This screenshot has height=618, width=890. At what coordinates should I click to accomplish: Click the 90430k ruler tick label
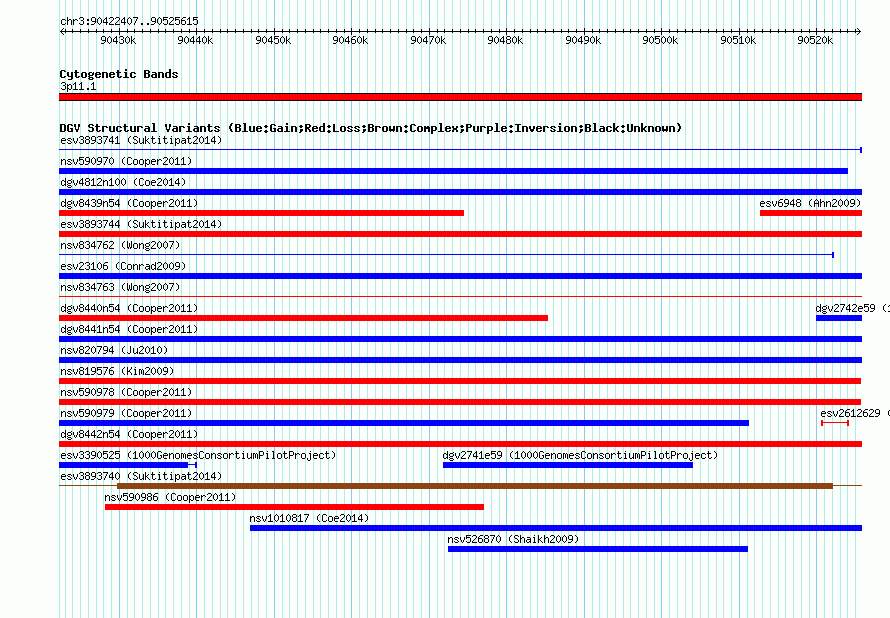click(118, 40)
